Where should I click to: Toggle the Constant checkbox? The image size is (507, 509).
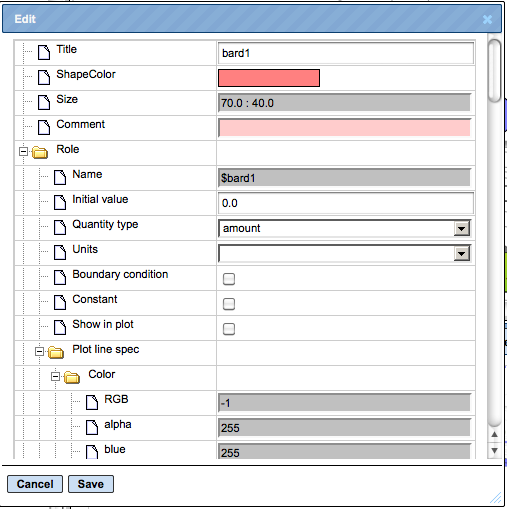click(x=229, y=304)
